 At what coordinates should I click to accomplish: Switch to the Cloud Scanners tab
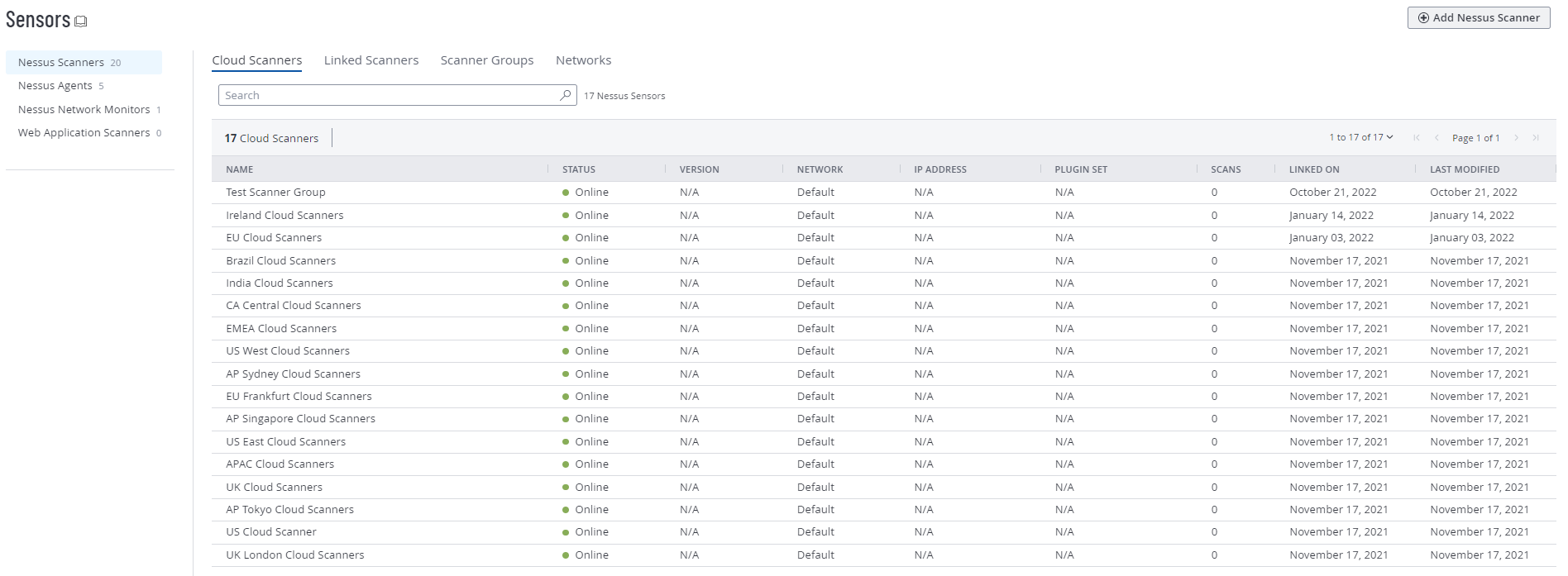[257, 60]
